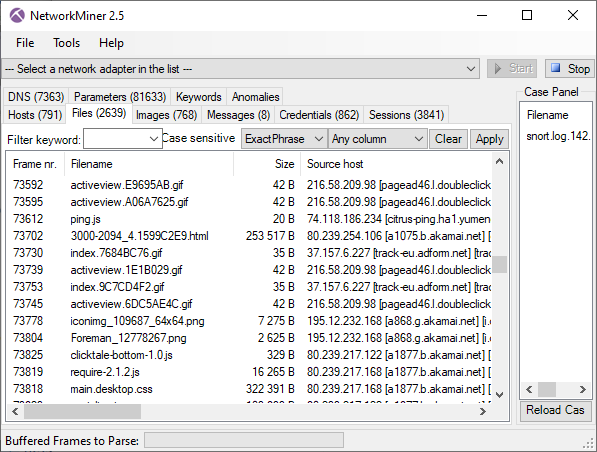597x452 pixels.
Task: Switch to the DNS (7363) tab
Action: (x=36, y=97)
